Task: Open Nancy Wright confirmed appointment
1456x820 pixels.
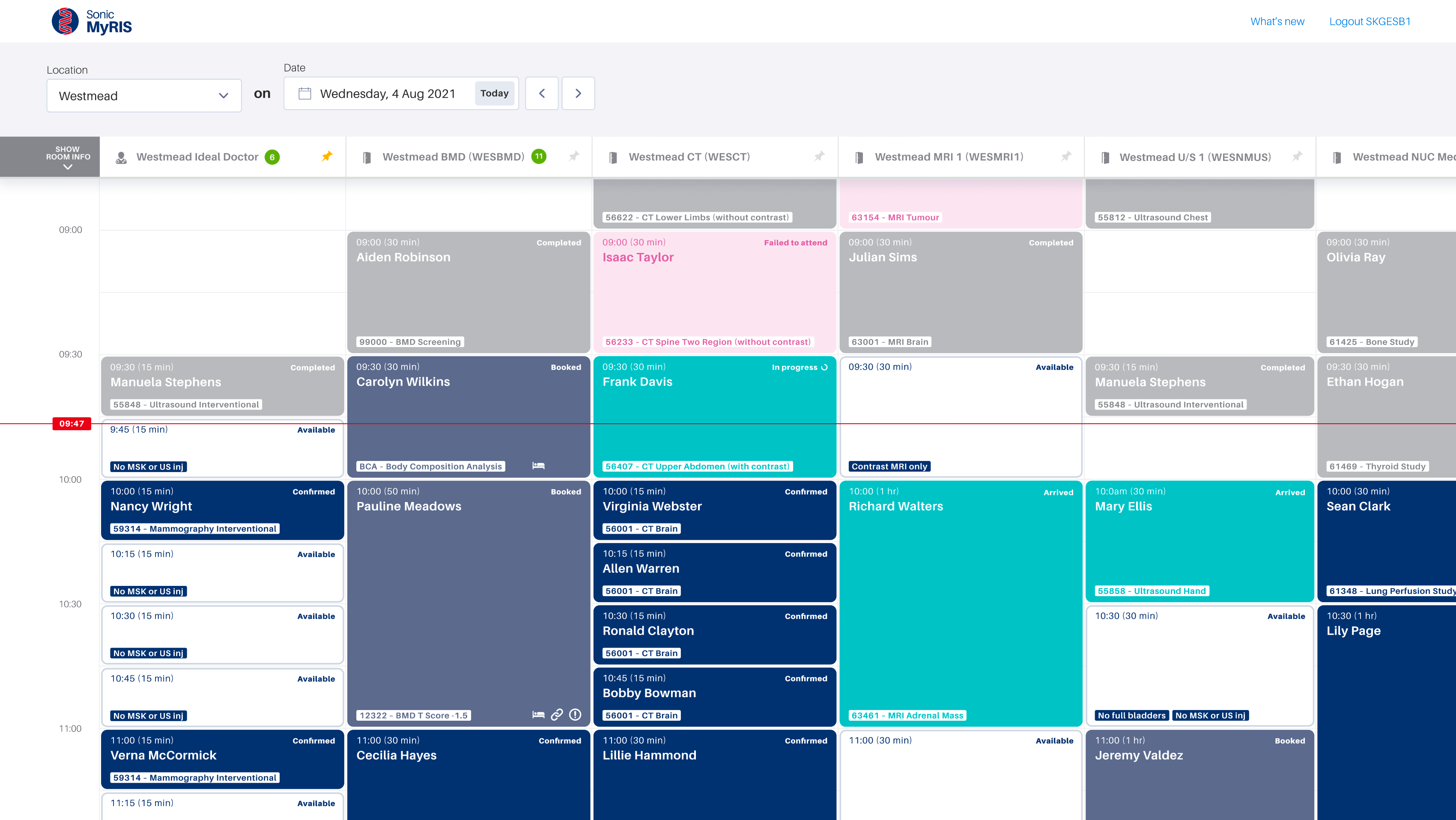Action: tap(222, 510)
